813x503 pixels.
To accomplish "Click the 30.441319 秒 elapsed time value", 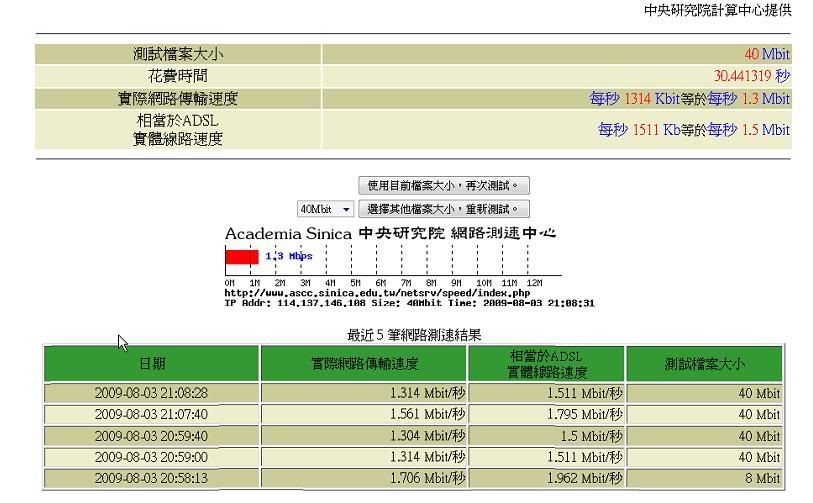I will pos(751,76).
